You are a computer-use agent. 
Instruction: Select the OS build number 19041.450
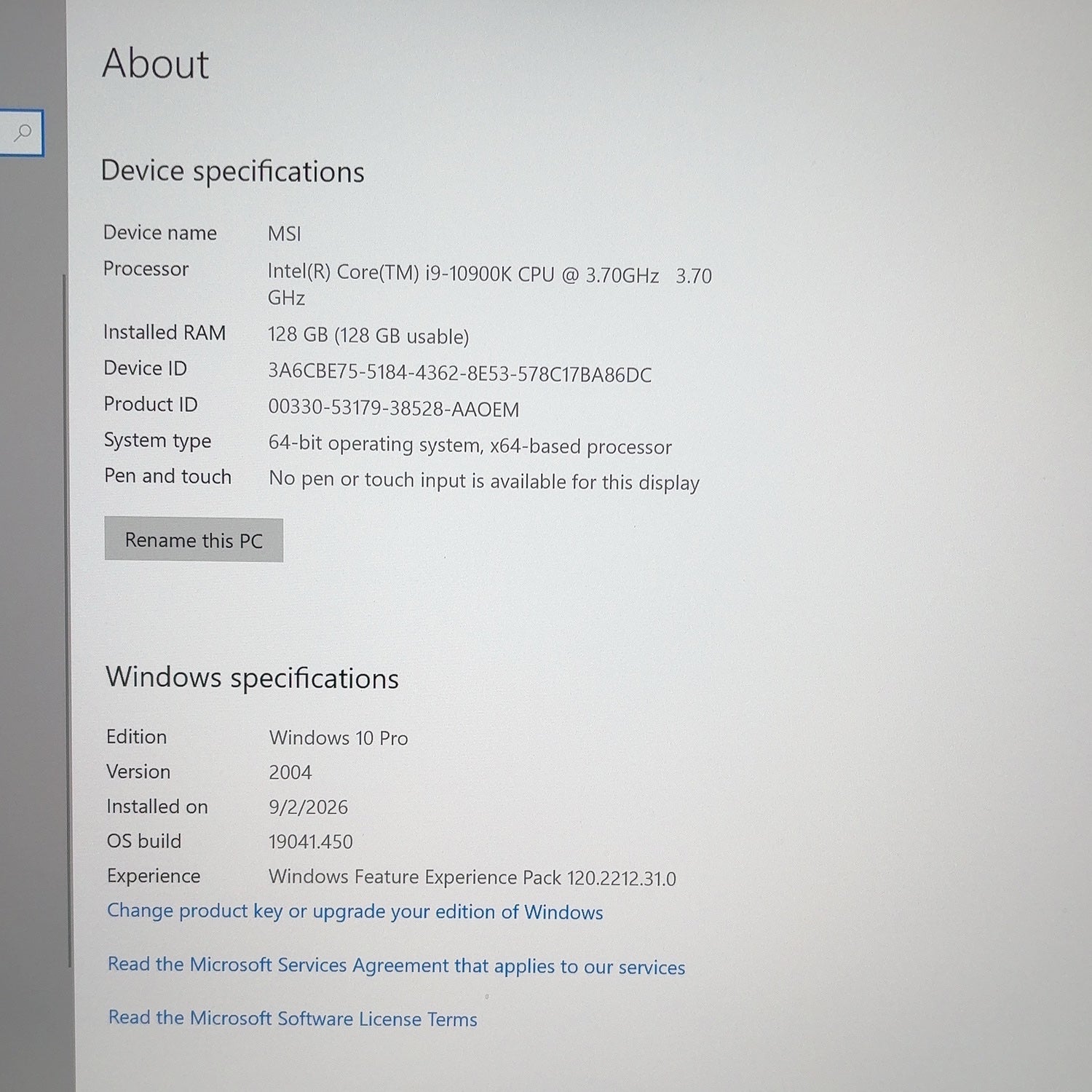point(311,842)
